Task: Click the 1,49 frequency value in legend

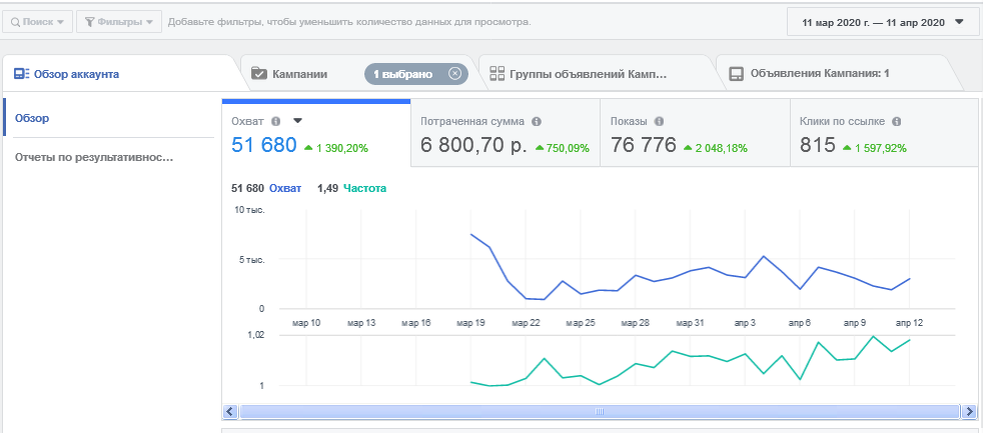Action: pos(327,188)
